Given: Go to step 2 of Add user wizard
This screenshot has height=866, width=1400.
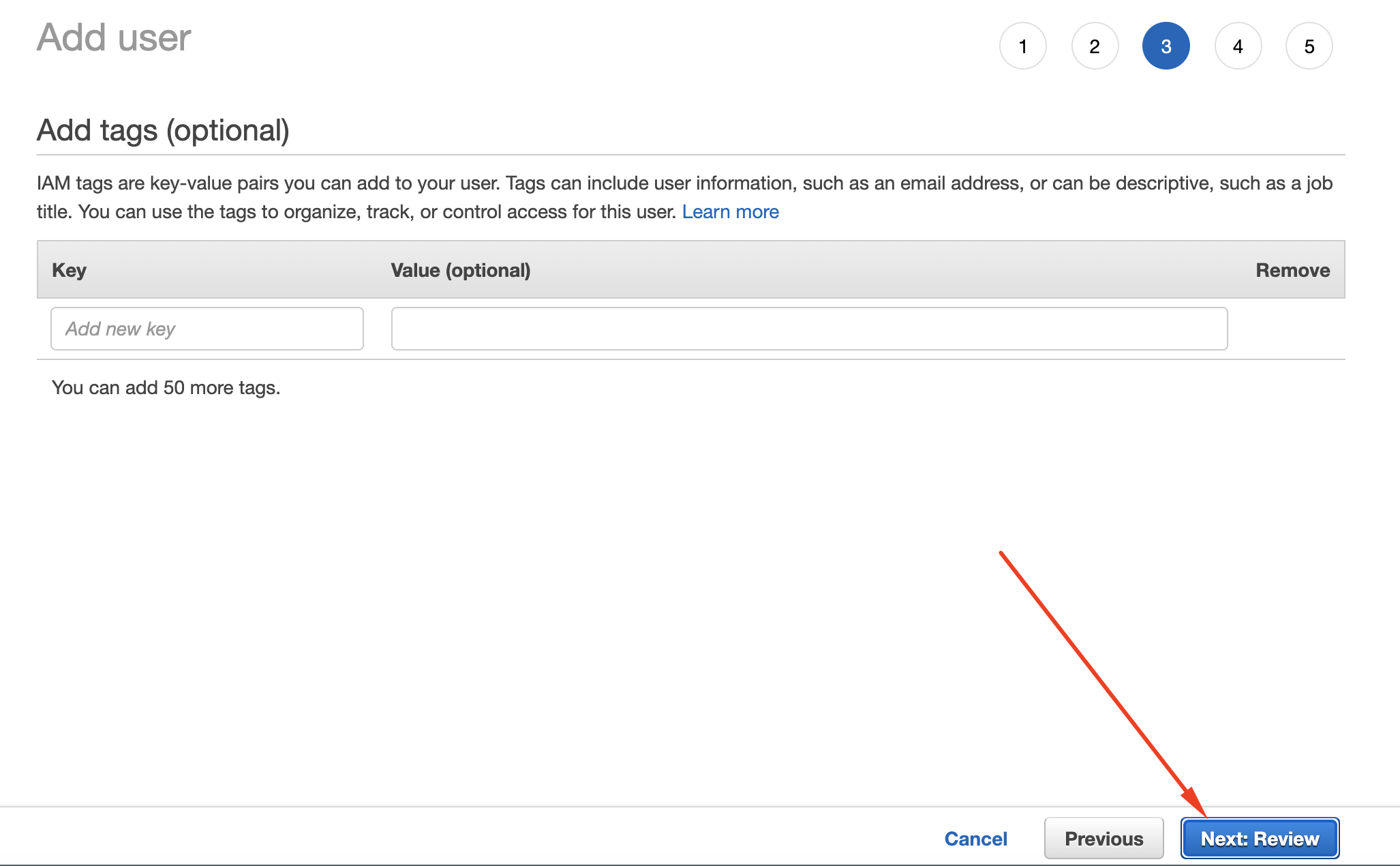Looking at the screenshot, I should coord(1095,46).
